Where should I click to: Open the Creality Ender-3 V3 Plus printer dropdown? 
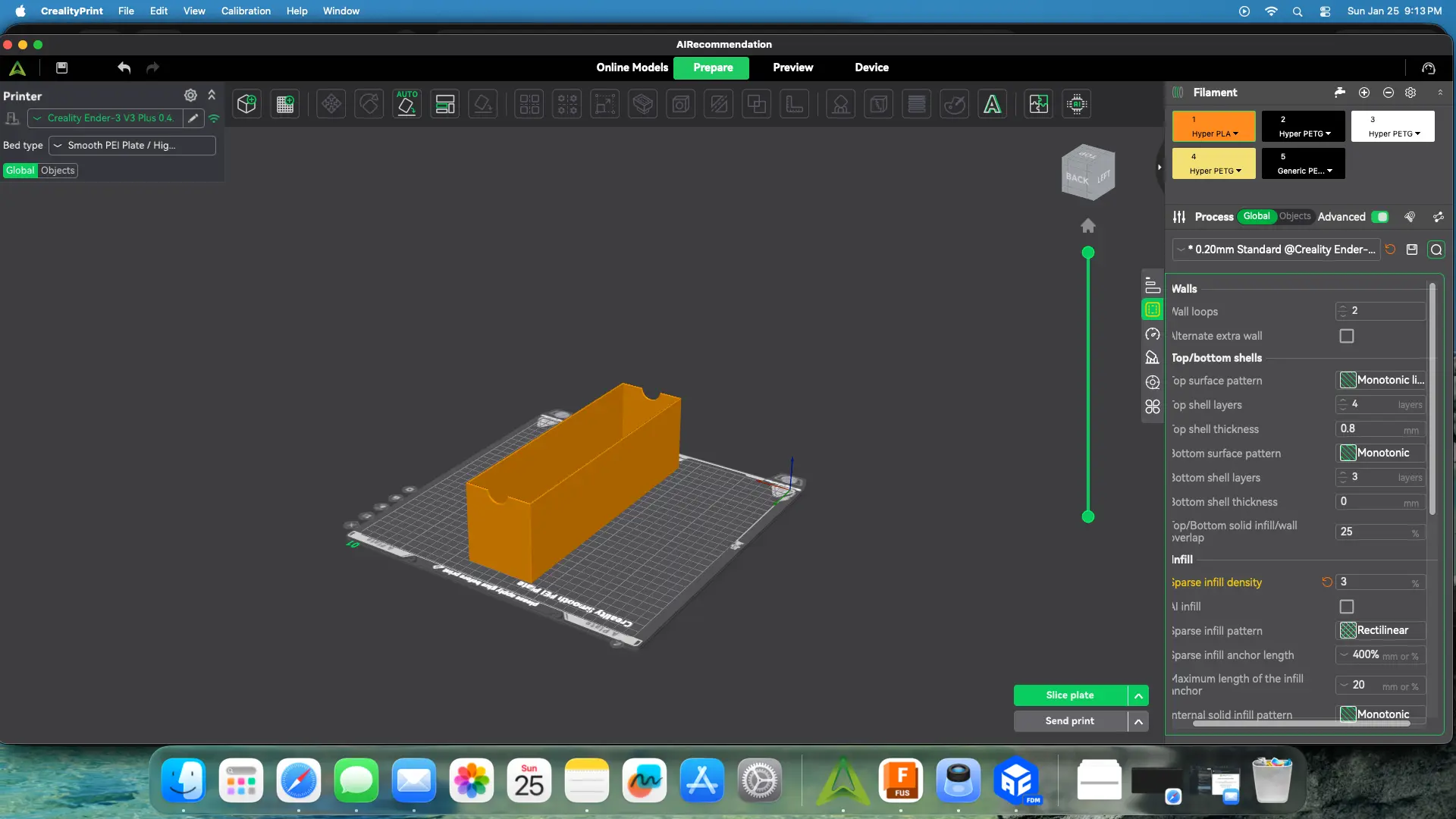click(x=105, y=118)
